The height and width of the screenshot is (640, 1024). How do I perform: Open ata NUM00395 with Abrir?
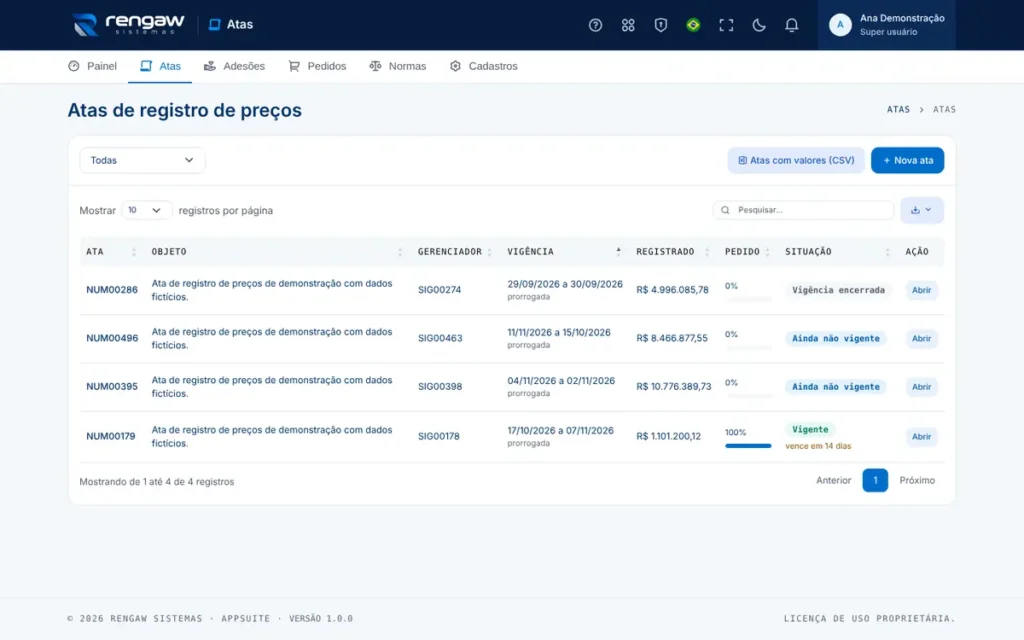tap(921, 387)
